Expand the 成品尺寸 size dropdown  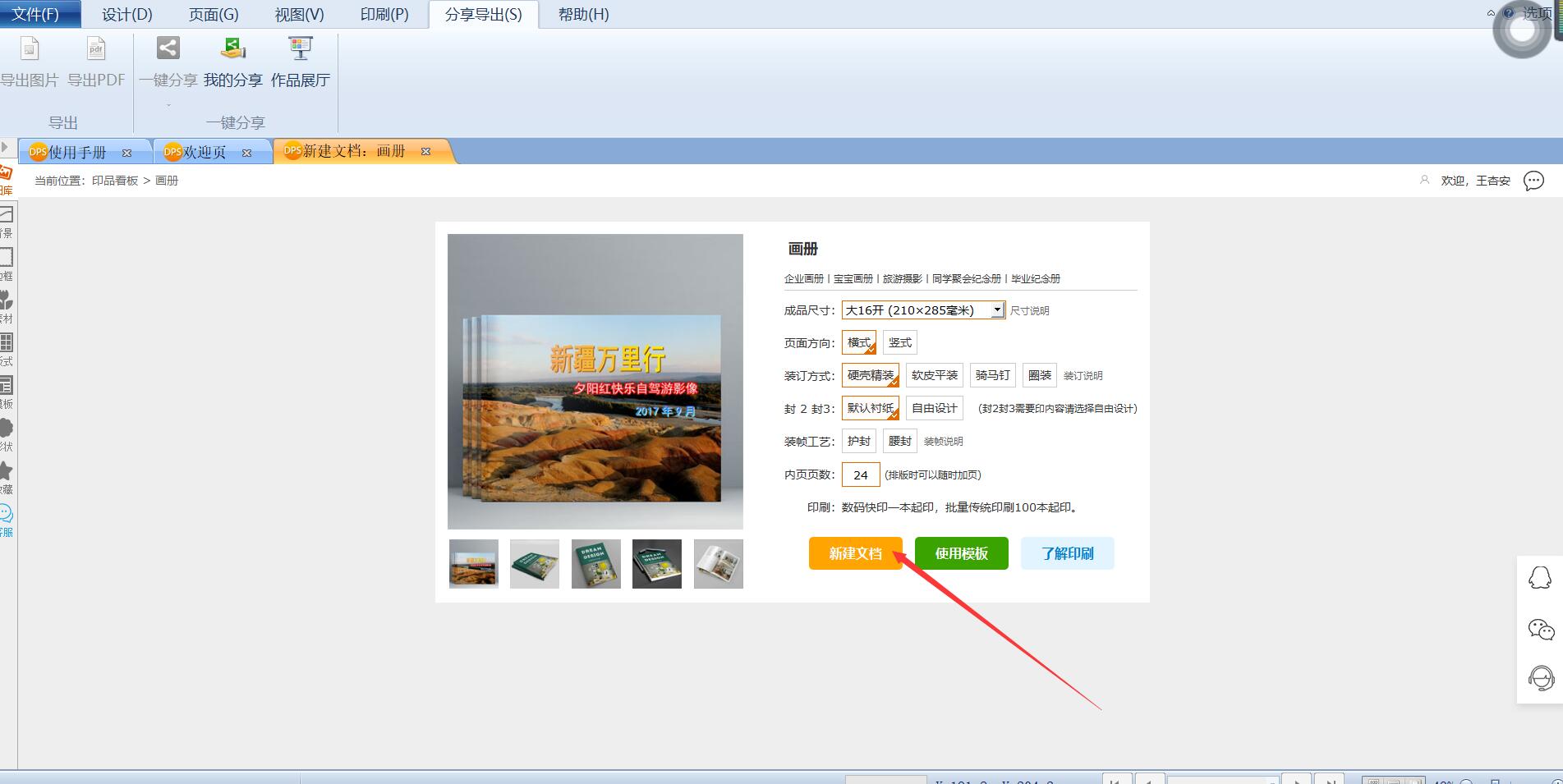coord(996,309)
